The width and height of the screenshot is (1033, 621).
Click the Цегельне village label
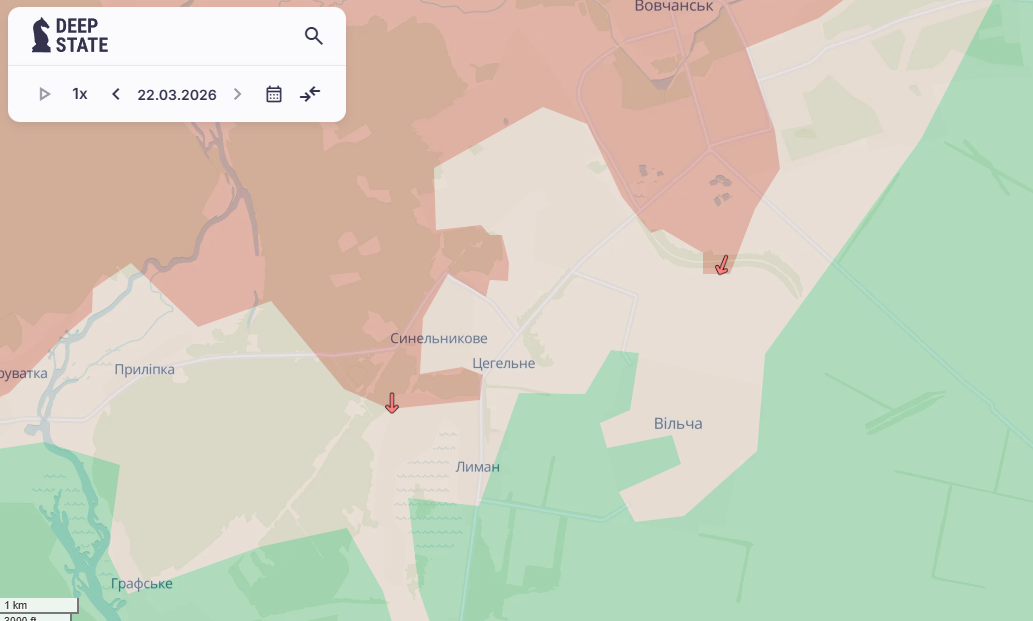pyautogui.click(x=503, y=363)
